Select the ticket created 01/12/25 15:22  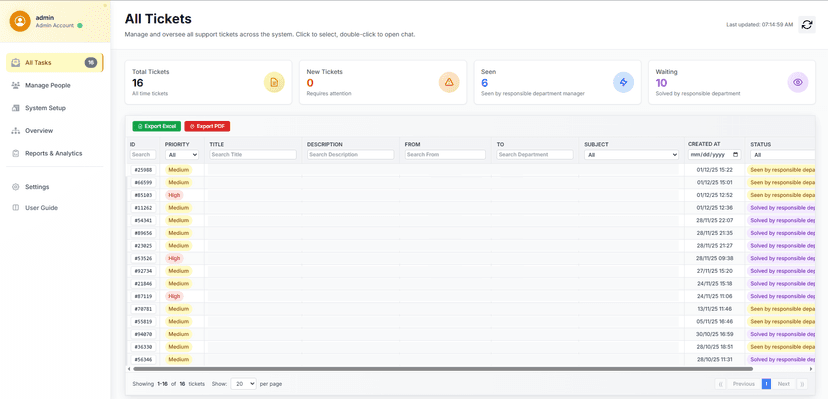pyautogui.click(x=471, y=170)
